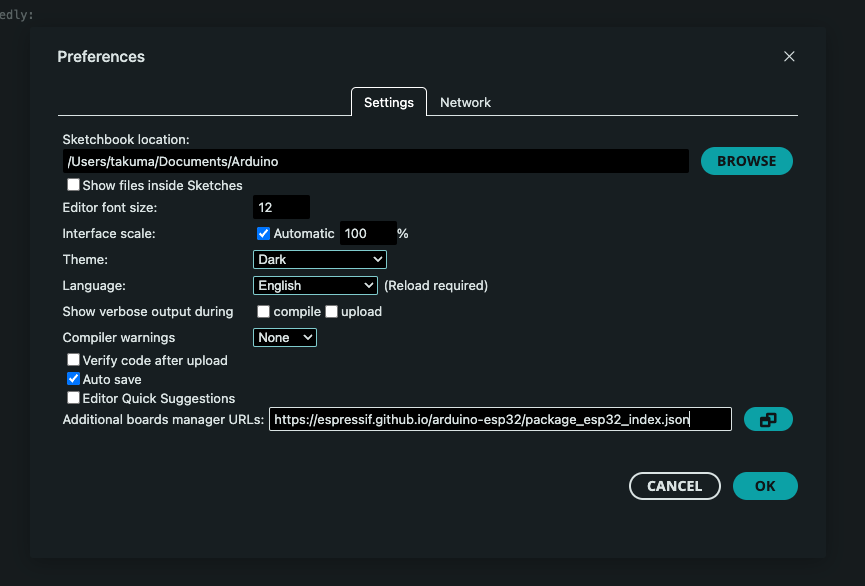Disable the Auto save checkbox
Screen dimensions: 865x586
click(73, 379)
